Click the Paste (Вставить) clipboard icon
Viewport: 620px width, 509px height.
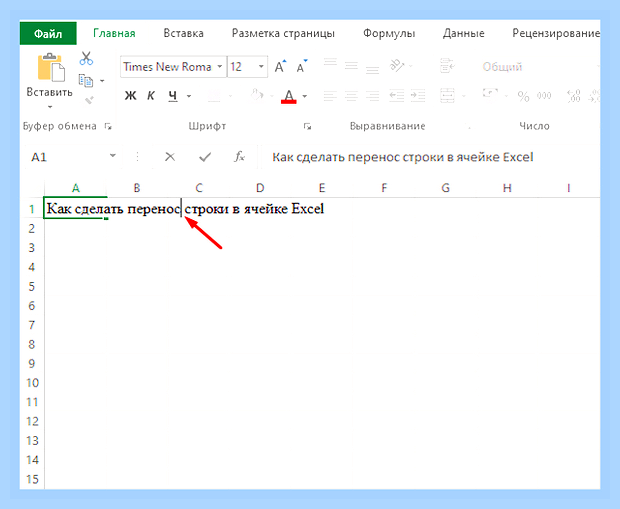click(50, 67)
